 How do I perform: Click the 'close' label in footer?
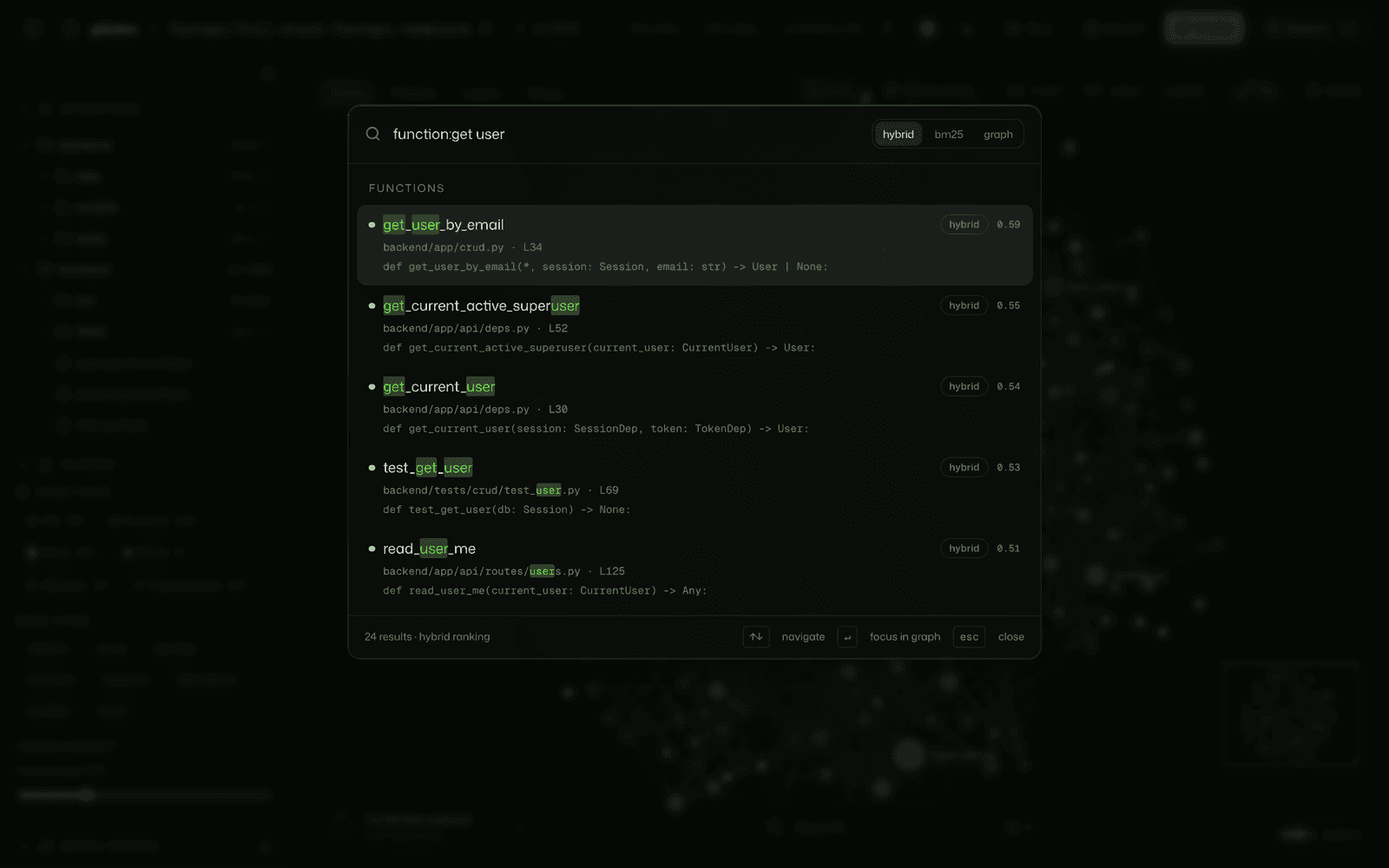pyautogui.click(x=1010, y=637)
